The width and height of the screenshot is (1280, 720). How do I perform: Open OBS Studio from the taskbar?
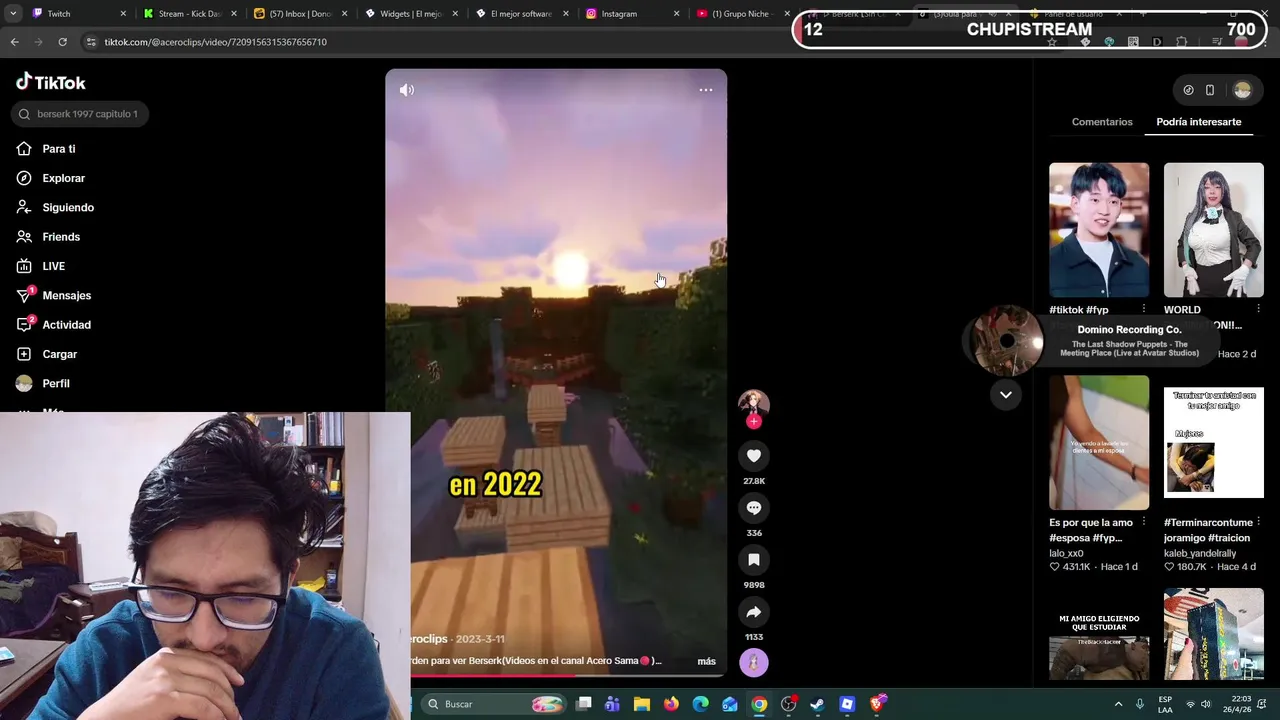[788, 704]
